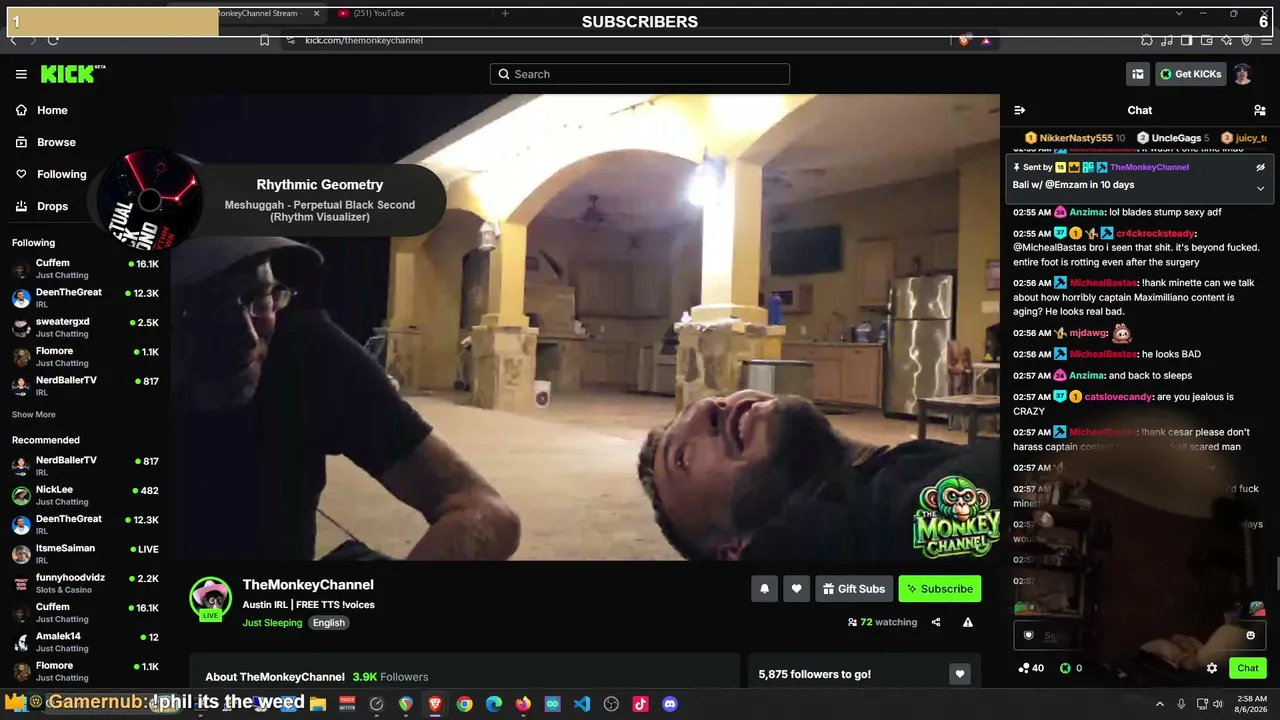
Task: Open the emoji picker in chat
Action: (x=1250, y=635)
